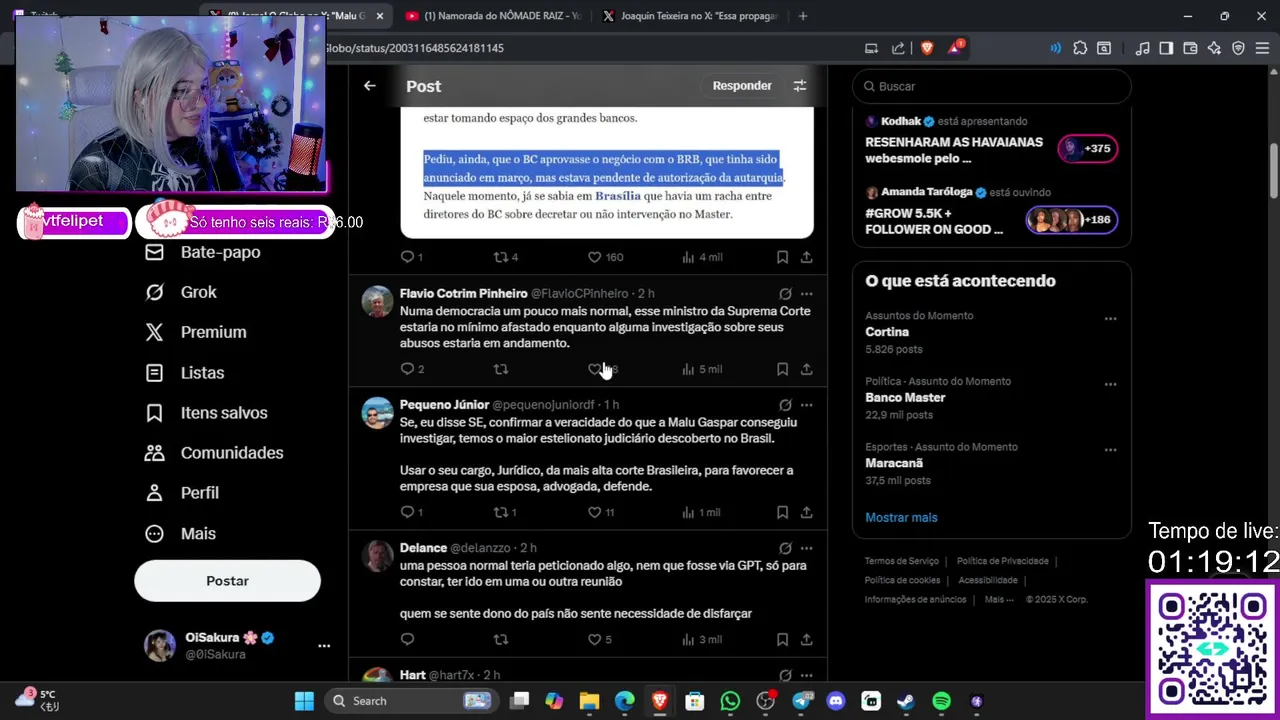Open a new browser tab
This screenshot has width=1280, height=720.
coord(802,16)
